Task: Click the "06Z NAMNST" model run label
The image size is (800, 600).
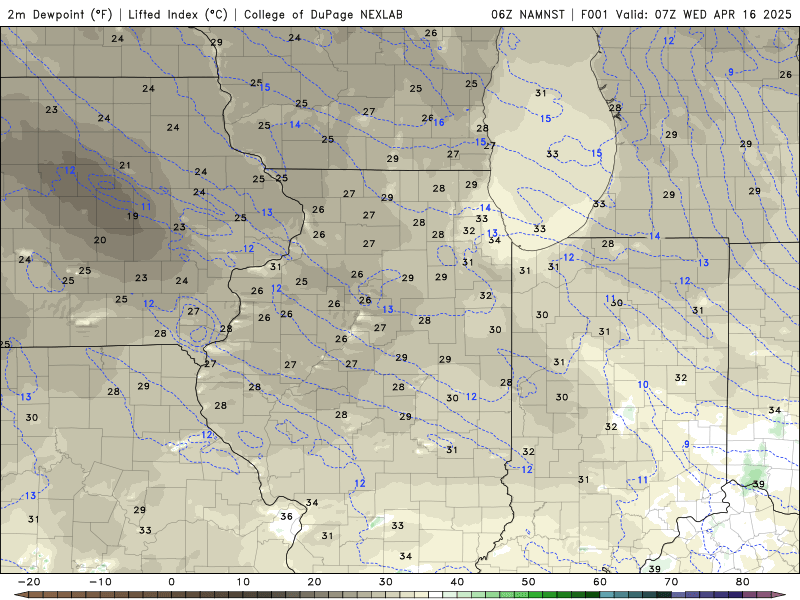Action: click(x=528, y=14)
